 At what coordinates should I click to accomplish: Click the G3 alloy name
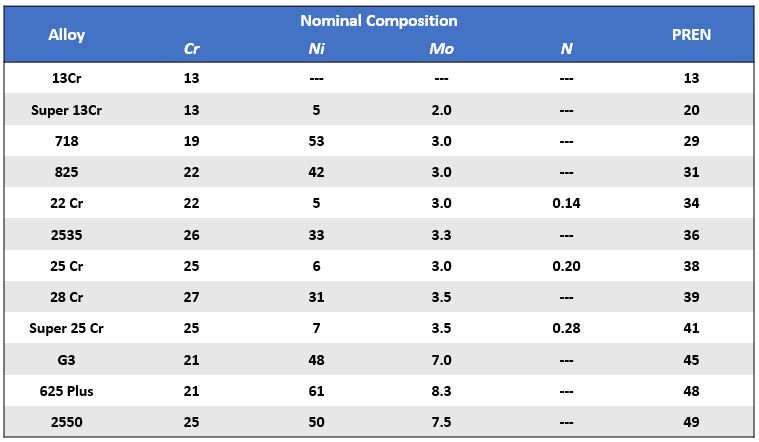coord(66,360)
